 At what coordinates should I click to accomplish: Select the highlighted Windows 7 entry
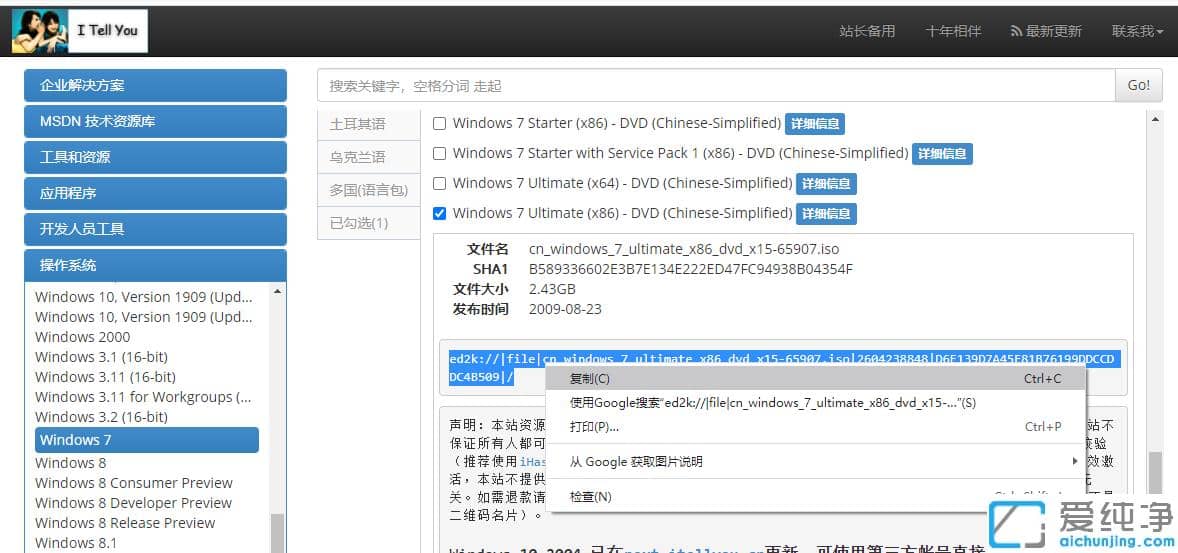(x=147, y=440)
